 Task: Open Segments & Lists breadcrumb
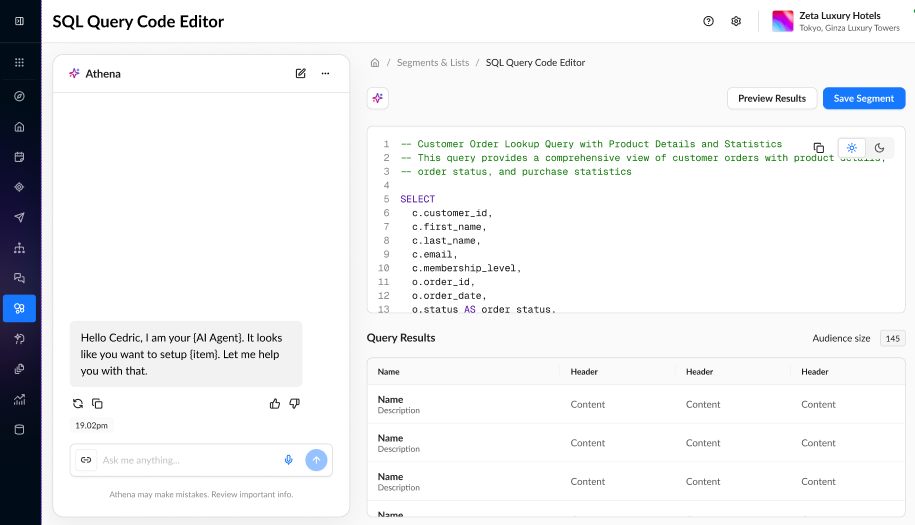pos(433,62)
